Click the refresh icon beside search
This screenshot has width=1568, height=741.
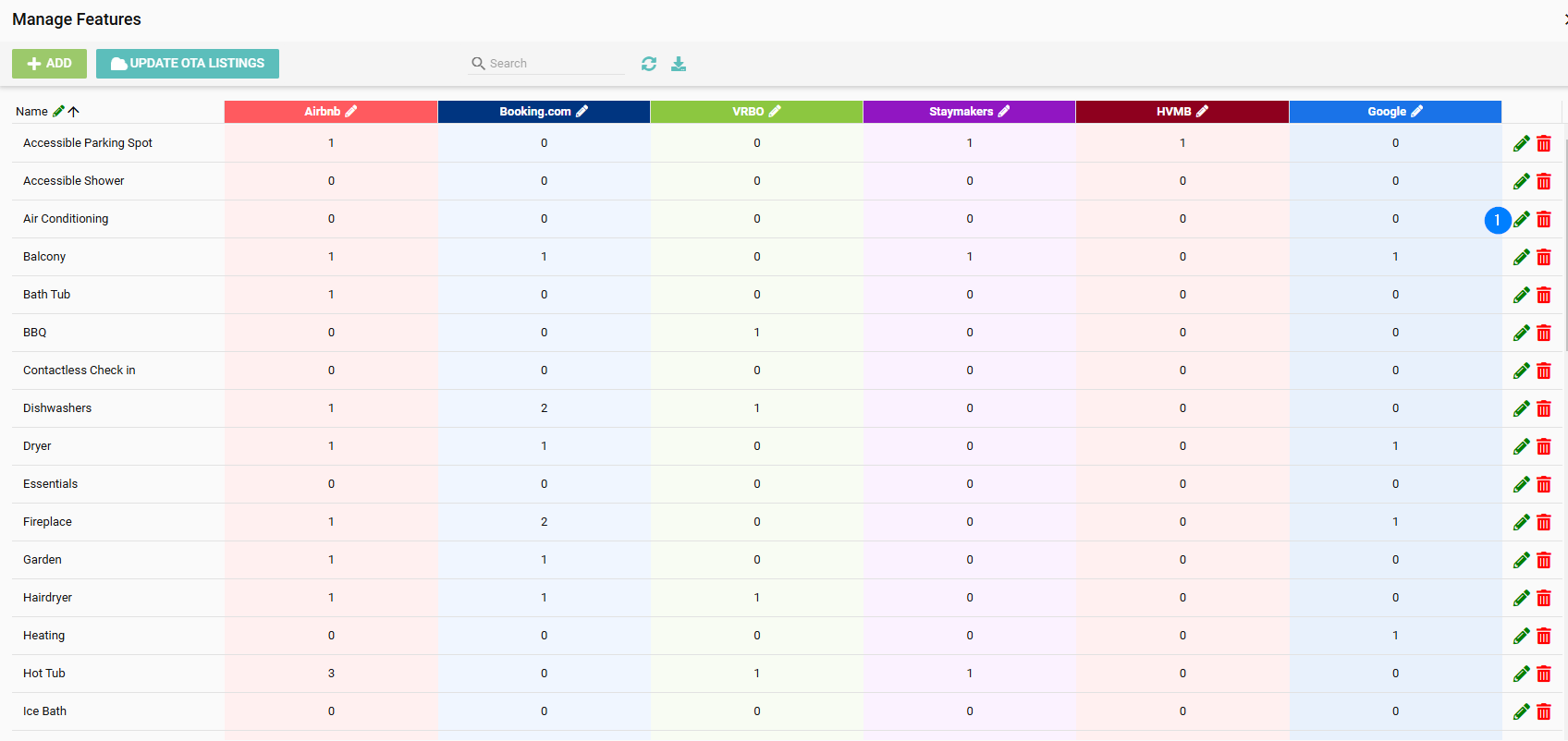pyautogui.click(x=649, y=64)
